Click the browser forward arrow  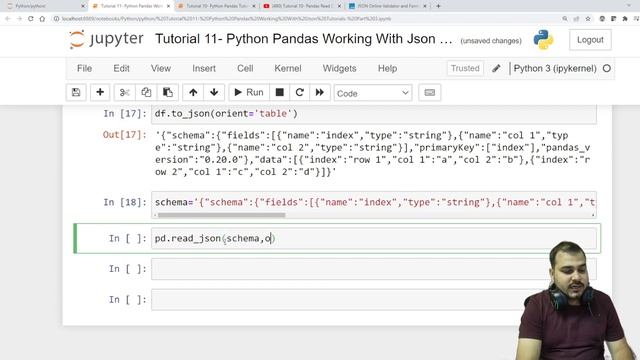coord(19,19)
